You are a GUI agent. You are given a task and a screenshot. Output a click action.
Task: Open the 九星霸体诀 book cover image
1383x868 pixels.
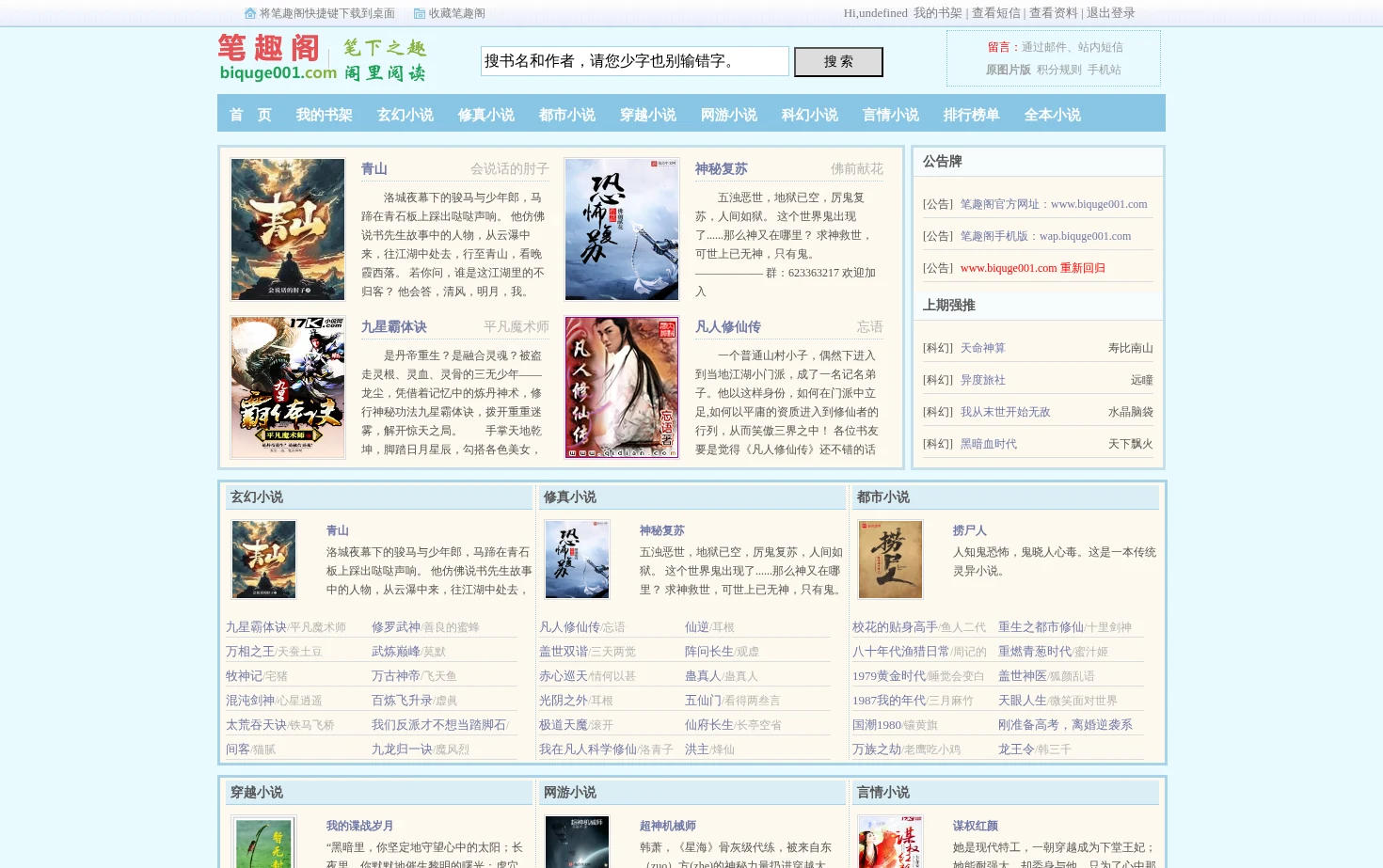tap(288, 387)
